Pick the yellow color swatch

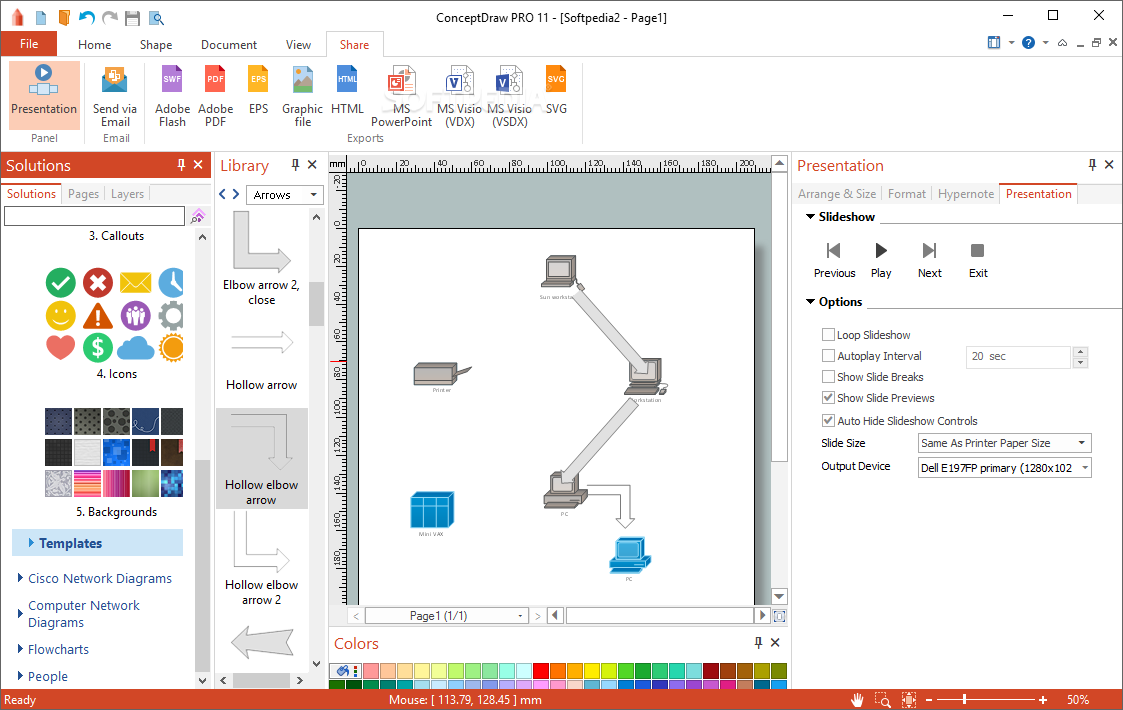592,671
